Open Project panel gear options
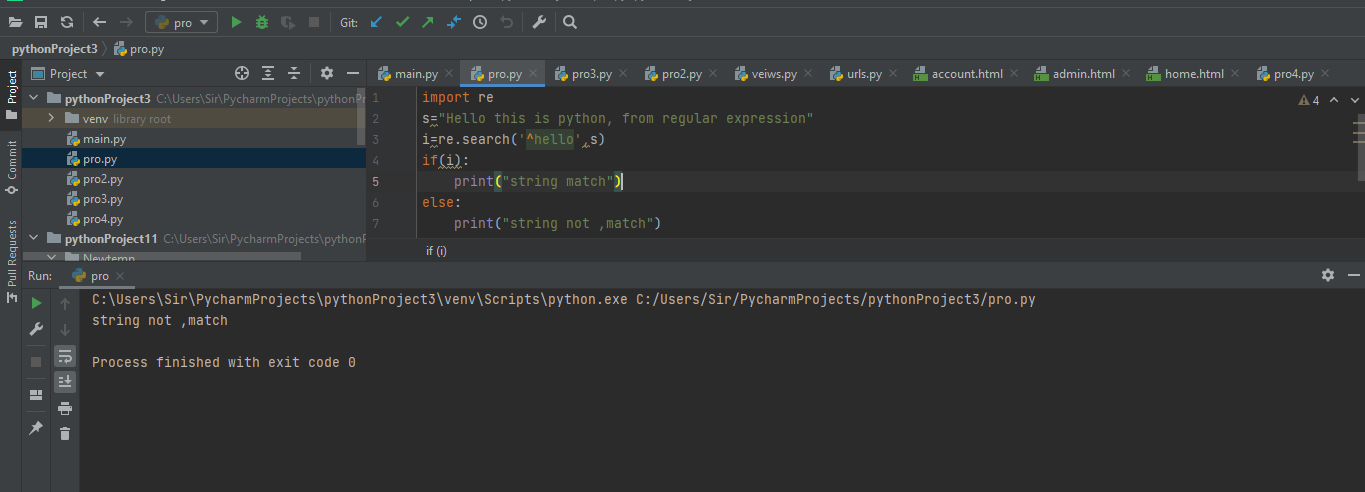Viewport: 1365px width, 492px height. (327, 73)
